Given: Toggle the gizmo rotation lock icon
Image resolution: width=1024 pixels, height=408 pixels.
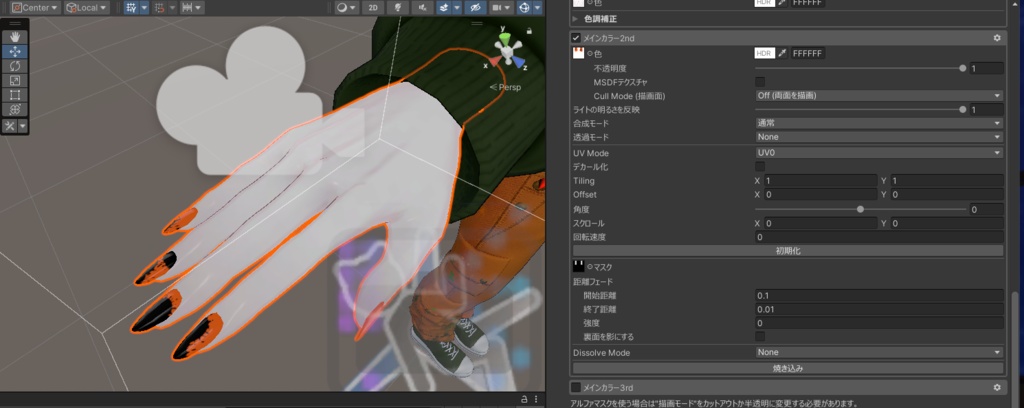Looking at the screenshot, I should (x=529, y=31).
